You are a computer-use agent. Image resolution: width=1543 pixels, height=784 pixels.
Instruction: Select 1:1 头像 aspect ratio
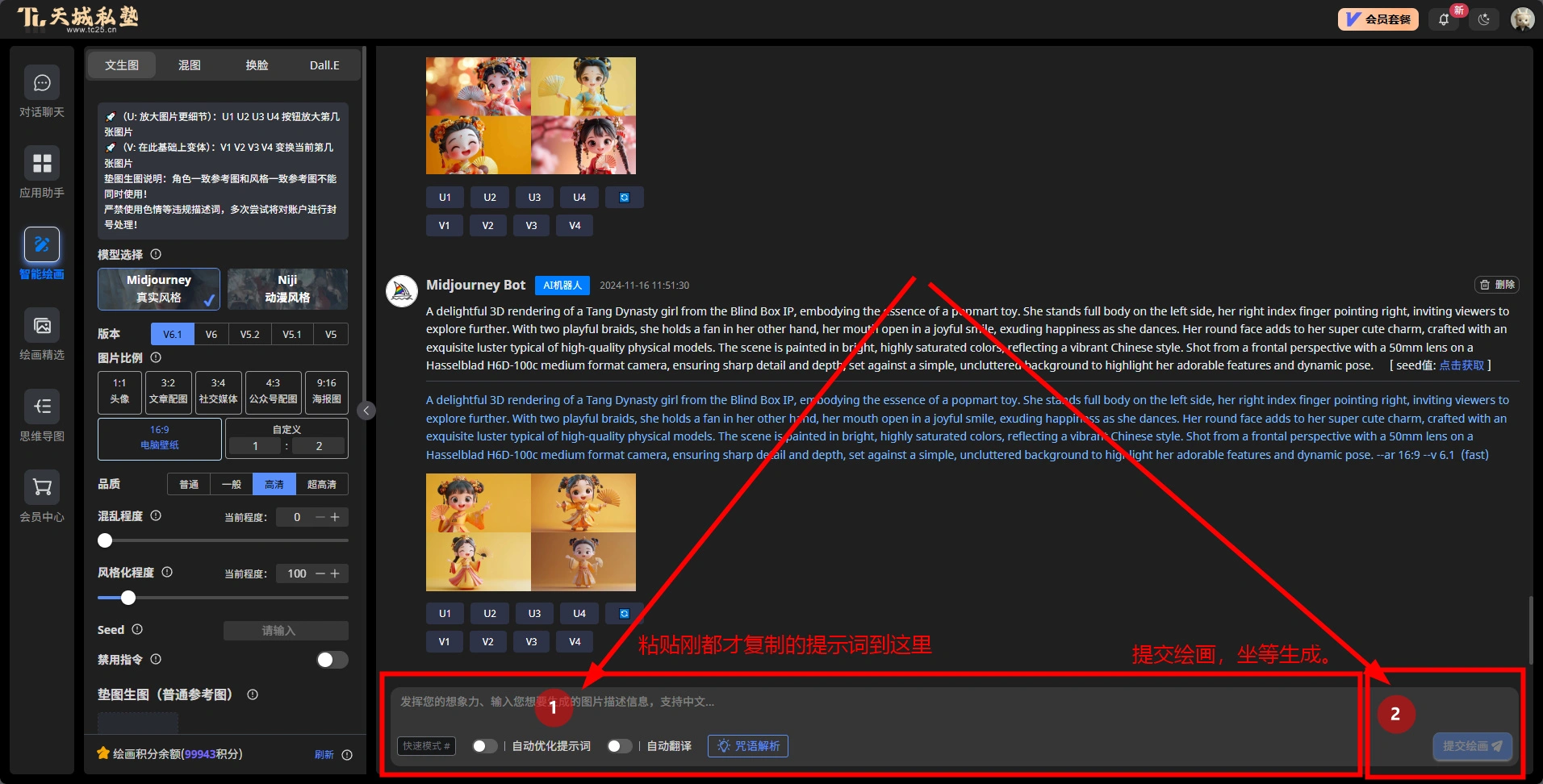coord(119,391)
